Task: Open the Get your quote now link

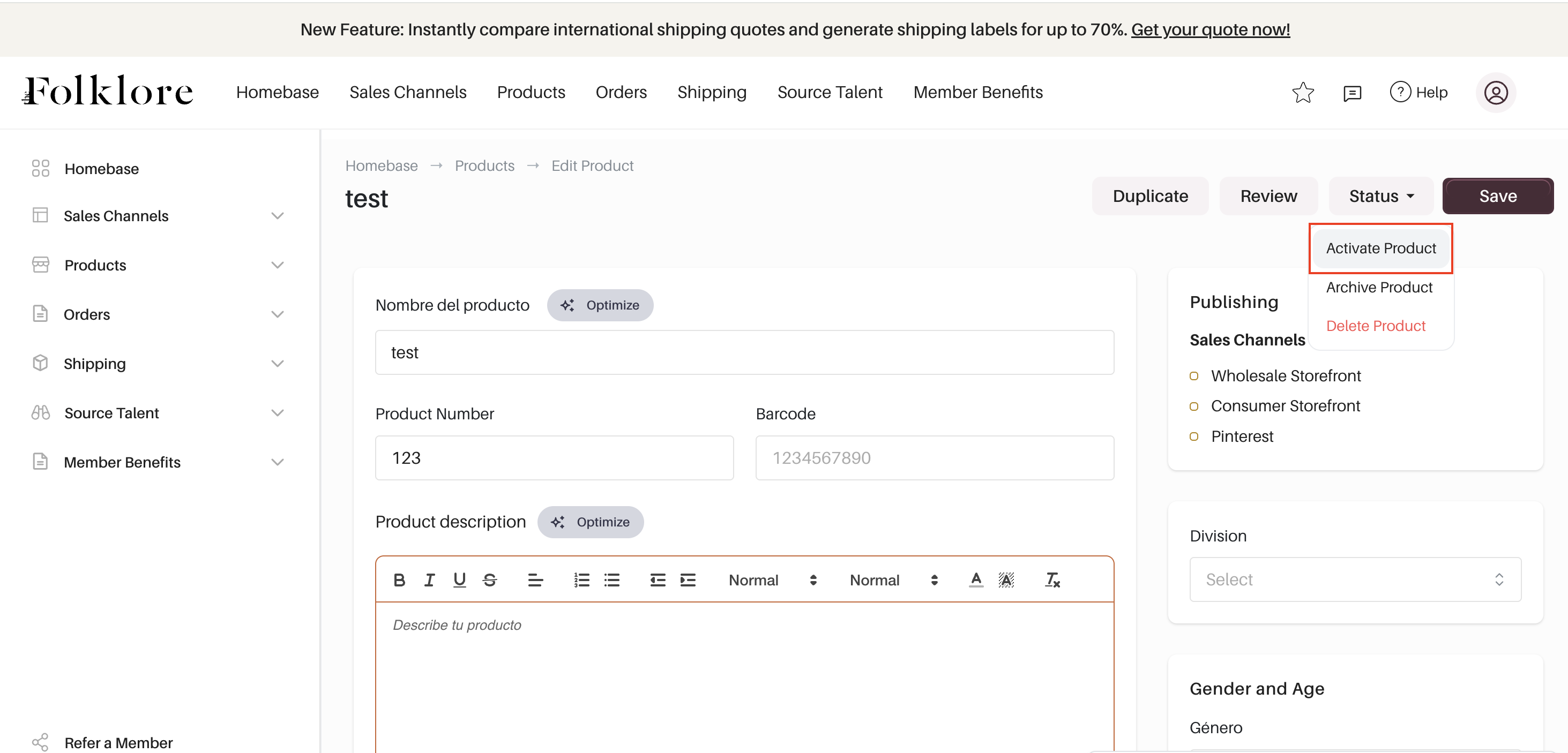Action: pos(1210,29)
